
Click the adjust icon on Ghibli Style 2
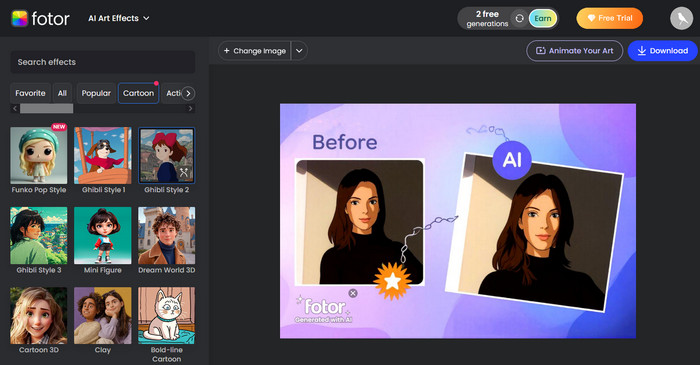(x=183, y=173)
